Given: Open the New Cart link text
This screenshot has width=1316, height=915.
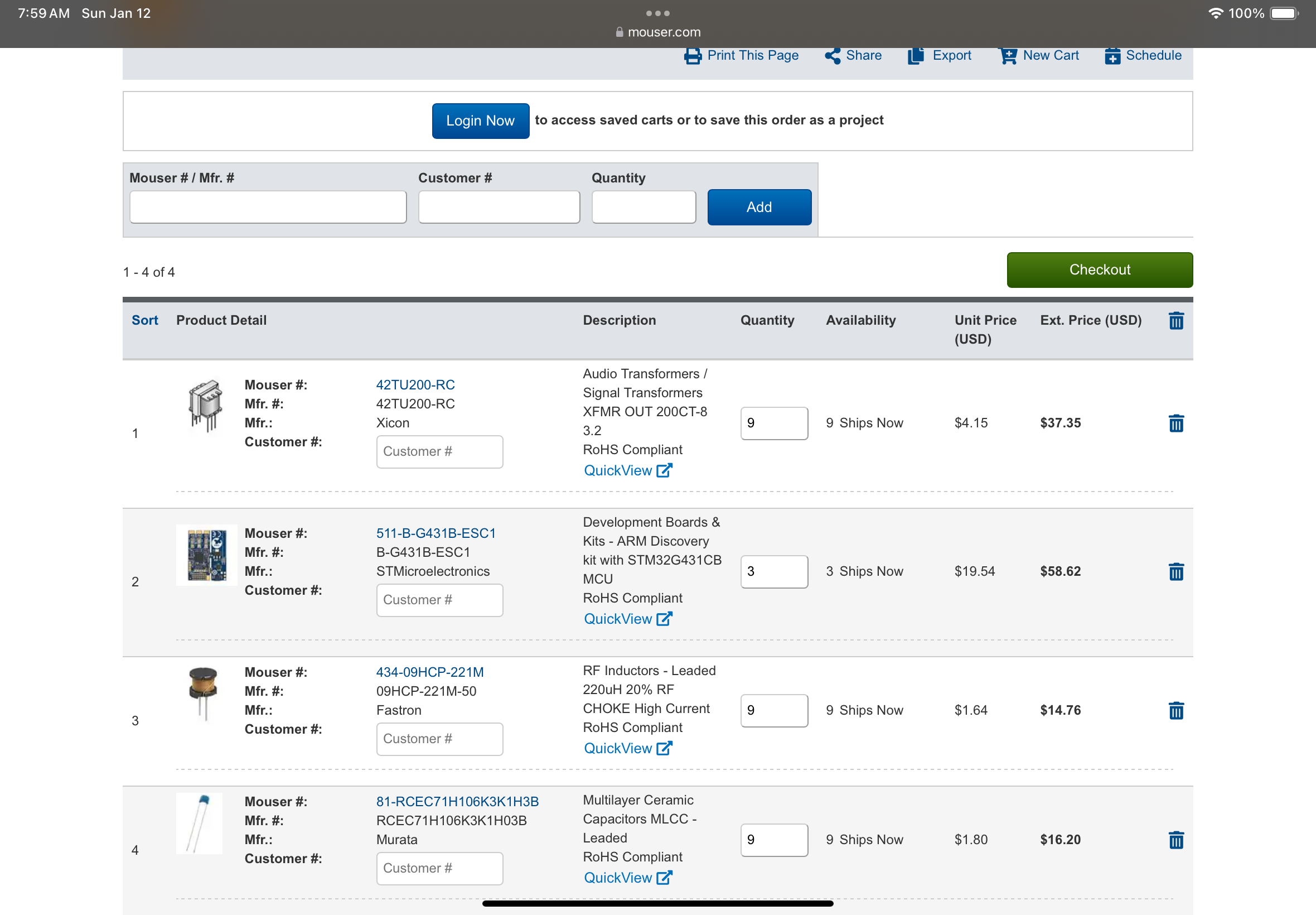Looking at the screenshot, I should tap(1051, 56).
